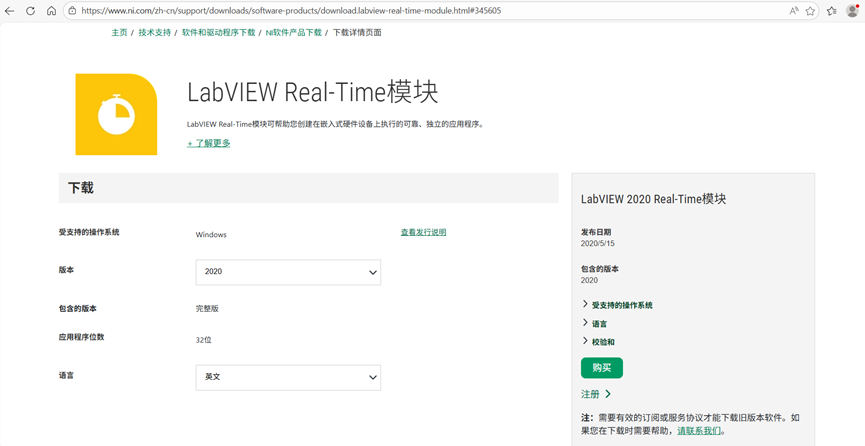865x446 pixels.
Task: Expand the 了解更多 link
Action: coord(209,144)
